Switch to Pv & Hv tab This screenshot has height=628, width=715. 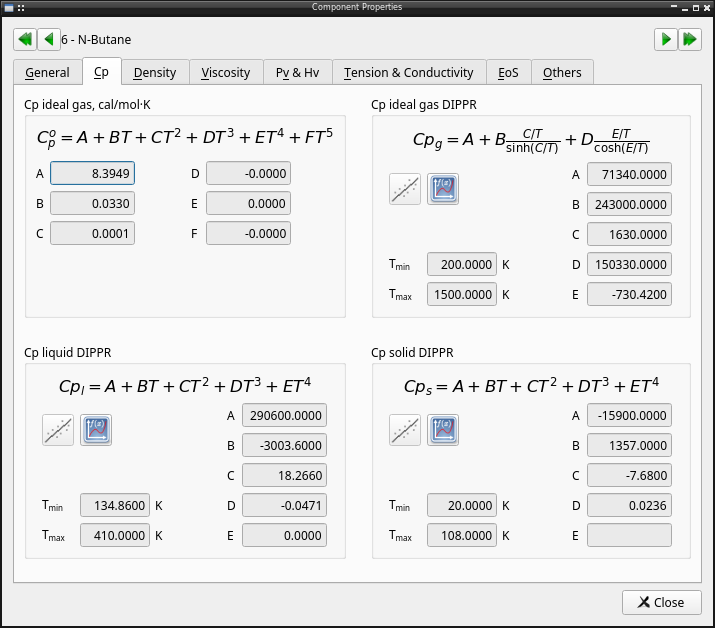pyautogui.click(x=298, y=73)
